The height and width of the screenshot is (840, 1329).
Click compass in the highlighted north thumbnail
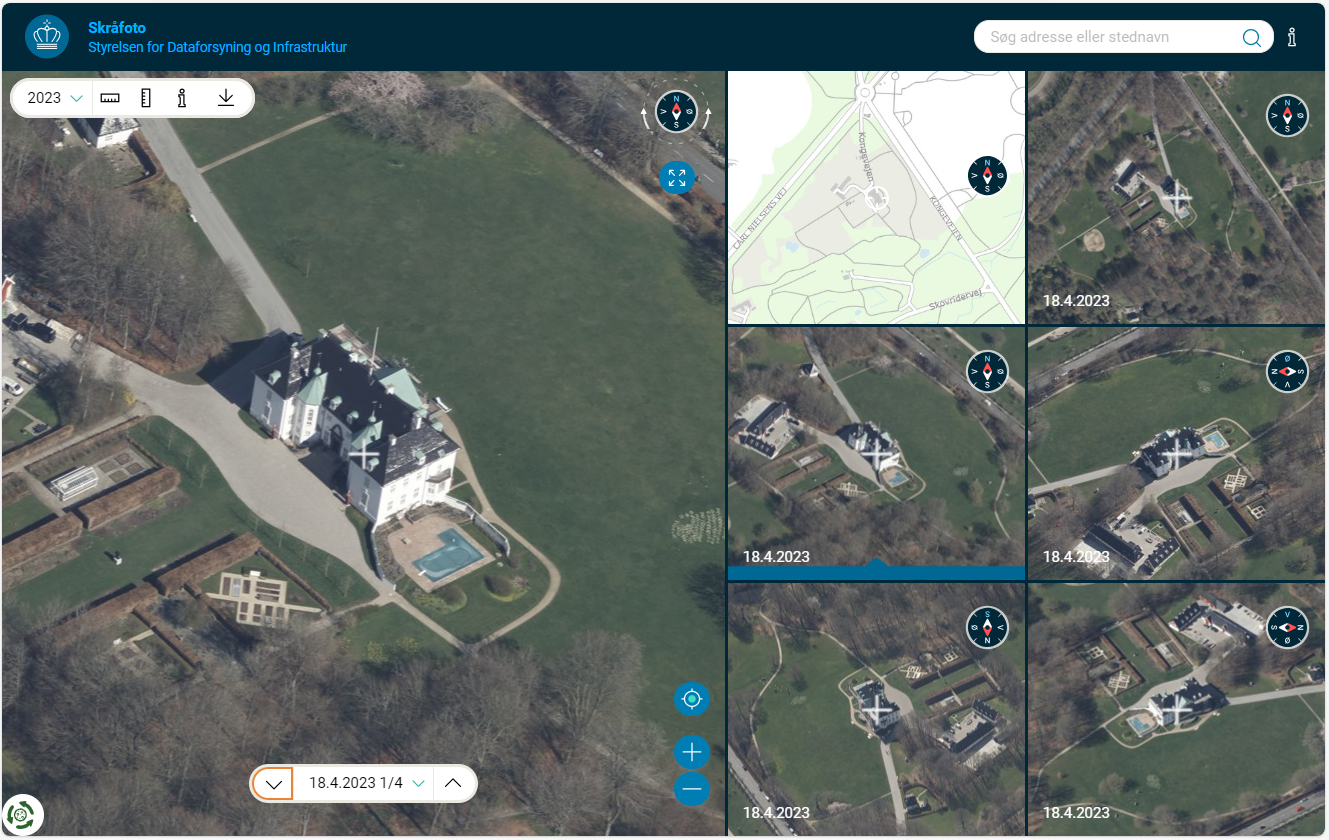click(x=988, y=371)
